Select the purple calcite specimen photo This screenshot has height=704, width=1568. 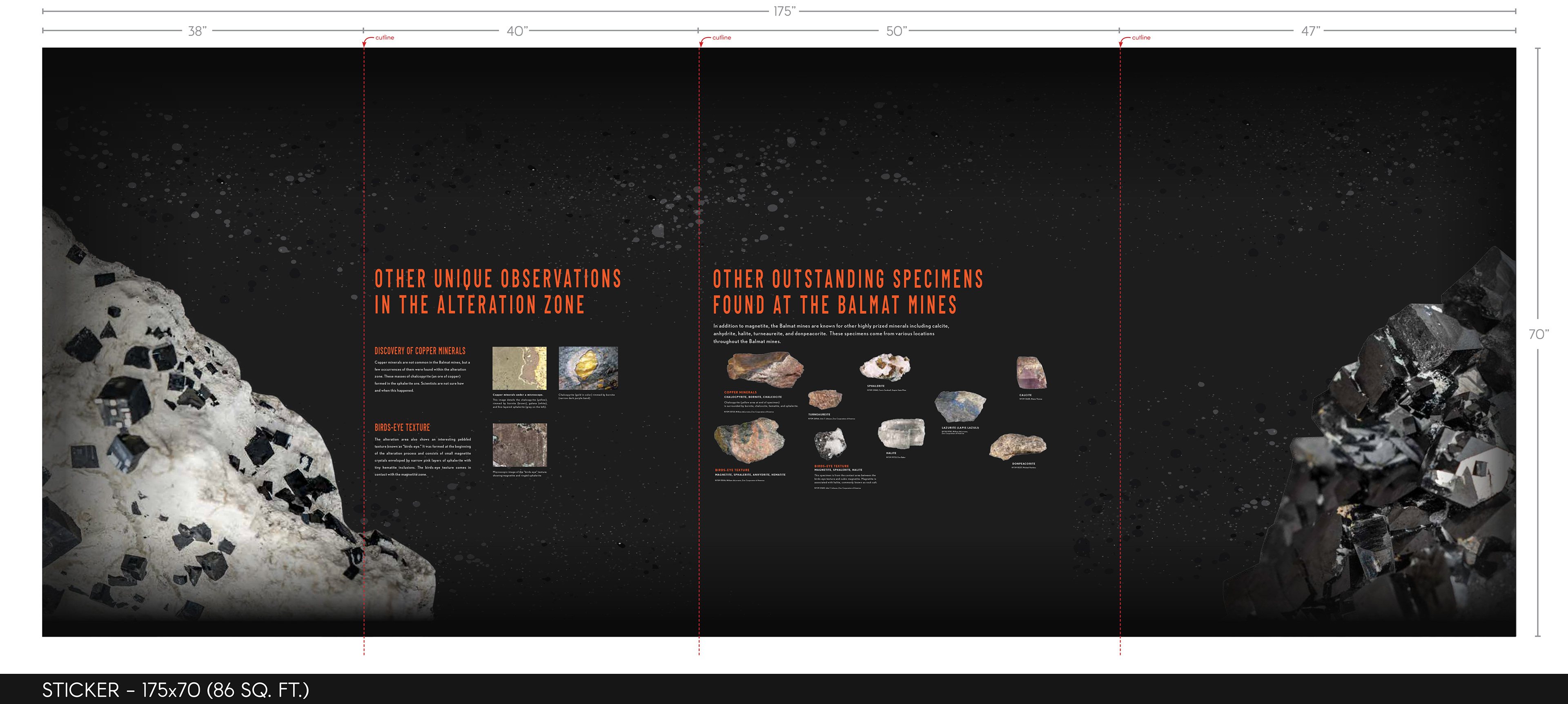pyautogui.click(x=1031, y=373)
